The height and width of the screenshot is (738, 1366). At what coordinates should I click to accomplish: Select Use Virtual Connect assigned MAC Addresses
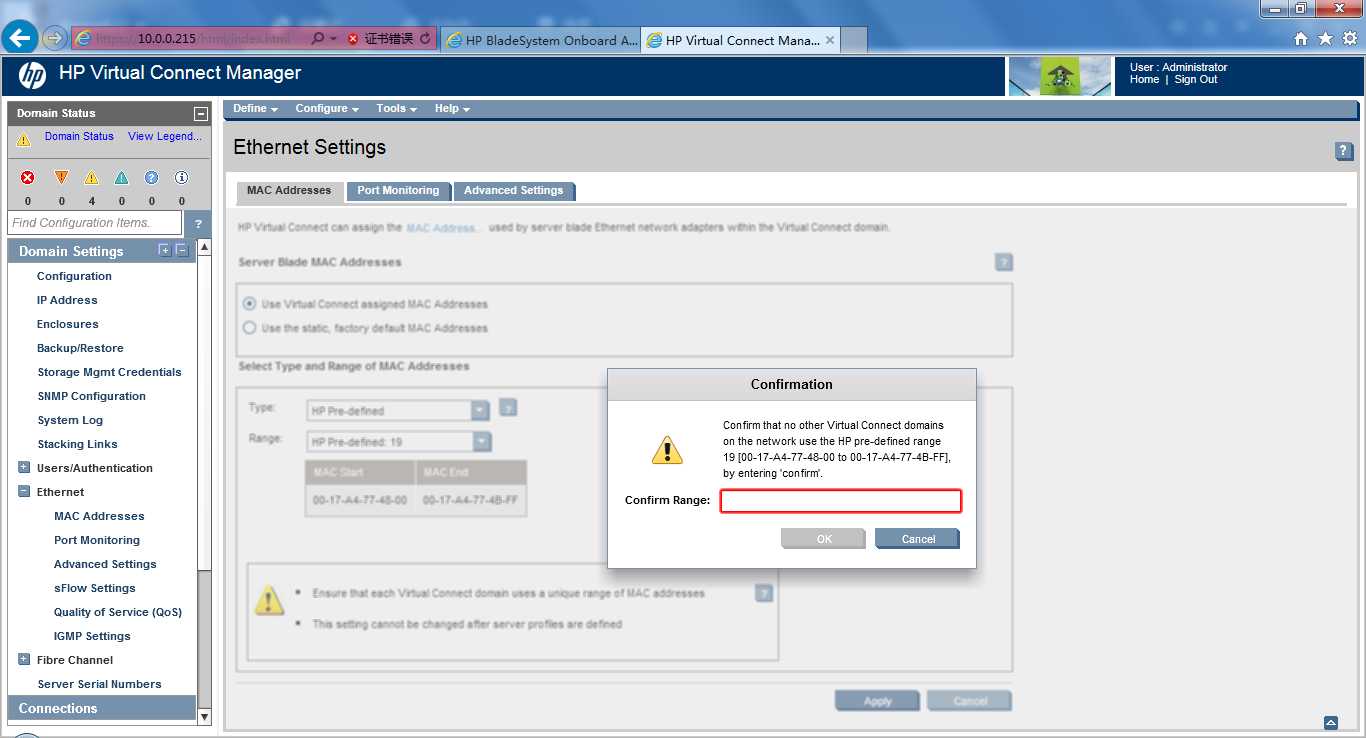point(250,304)
